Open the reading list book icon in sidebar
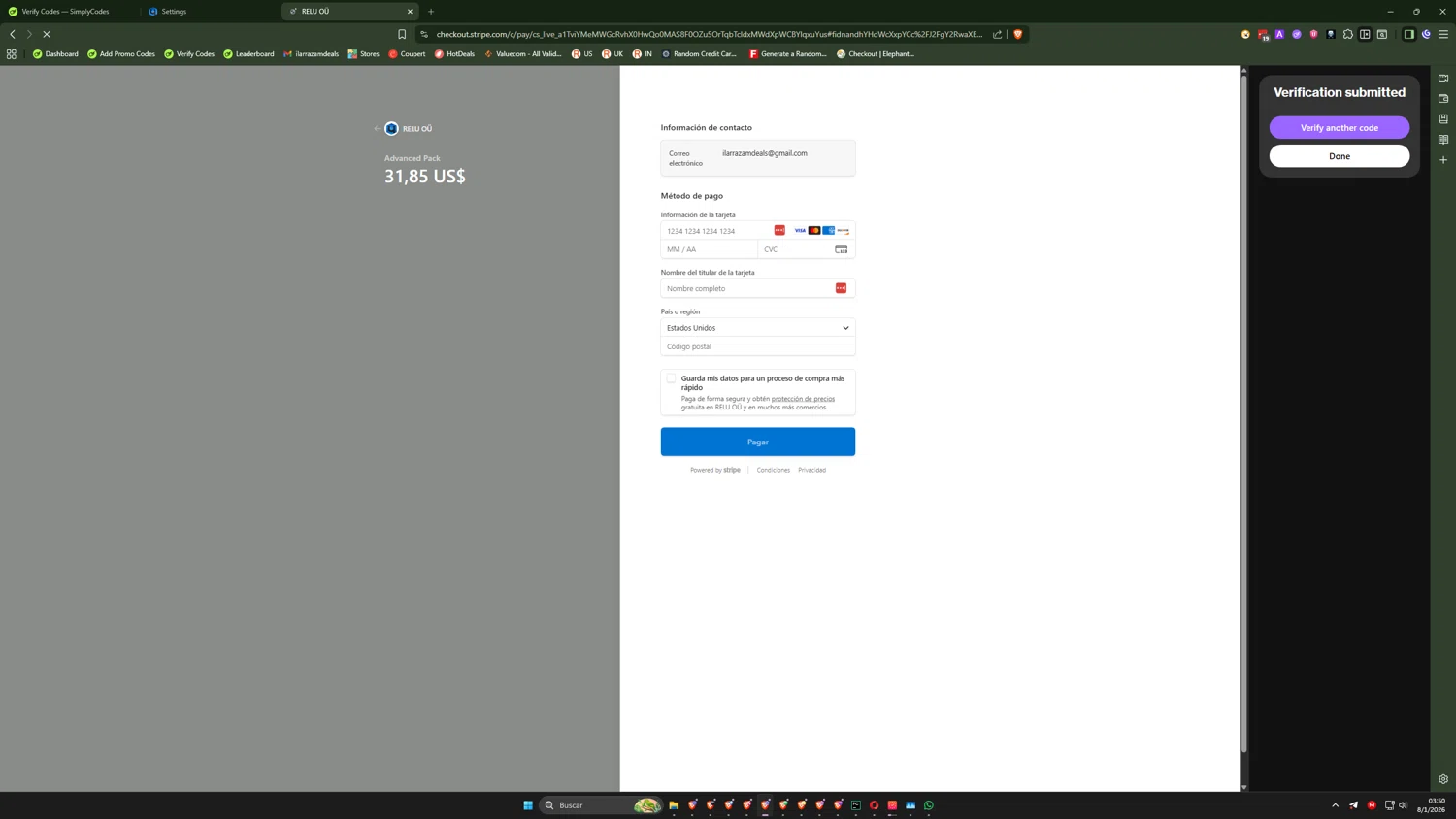 coord(1443,140)
